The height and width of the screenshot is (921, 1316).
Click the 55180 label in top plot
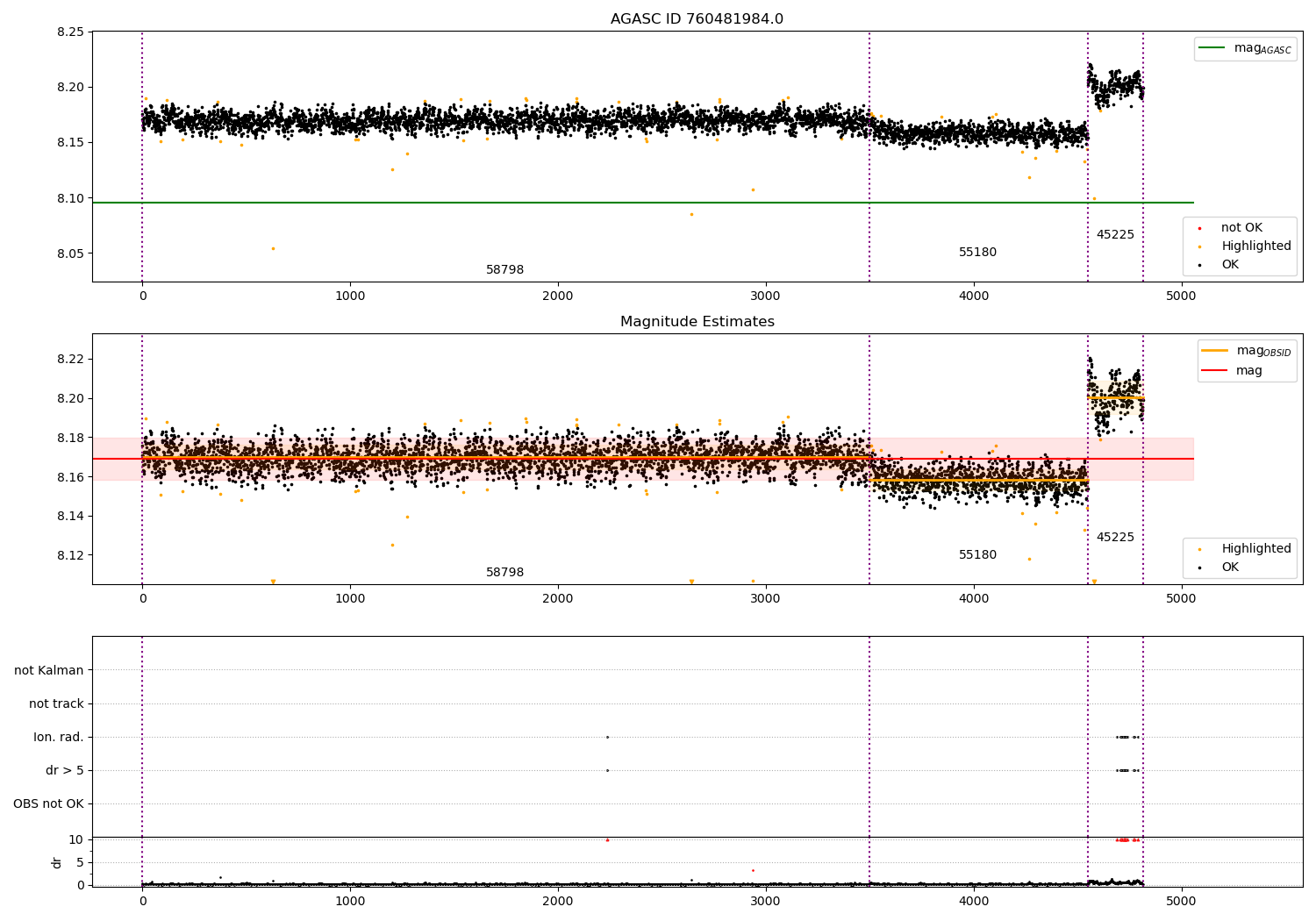(977, 253)
